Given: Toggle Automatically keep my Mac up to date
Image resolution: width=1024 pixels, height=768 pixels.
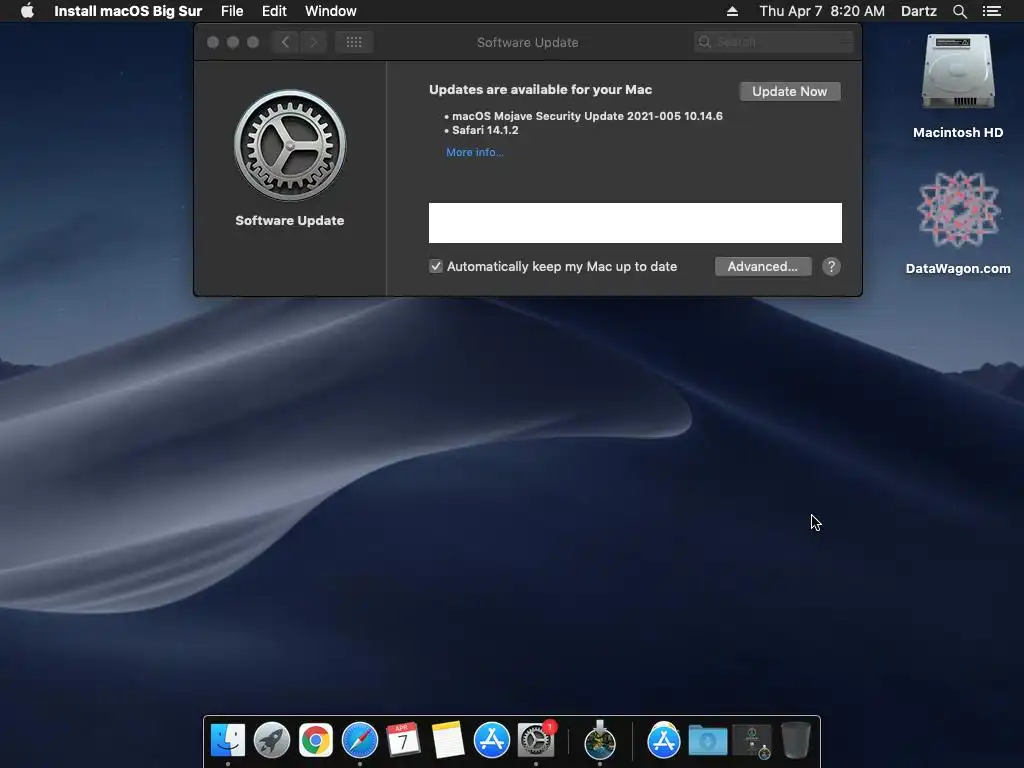Looking at the screenshot, I should coord(436,266).
